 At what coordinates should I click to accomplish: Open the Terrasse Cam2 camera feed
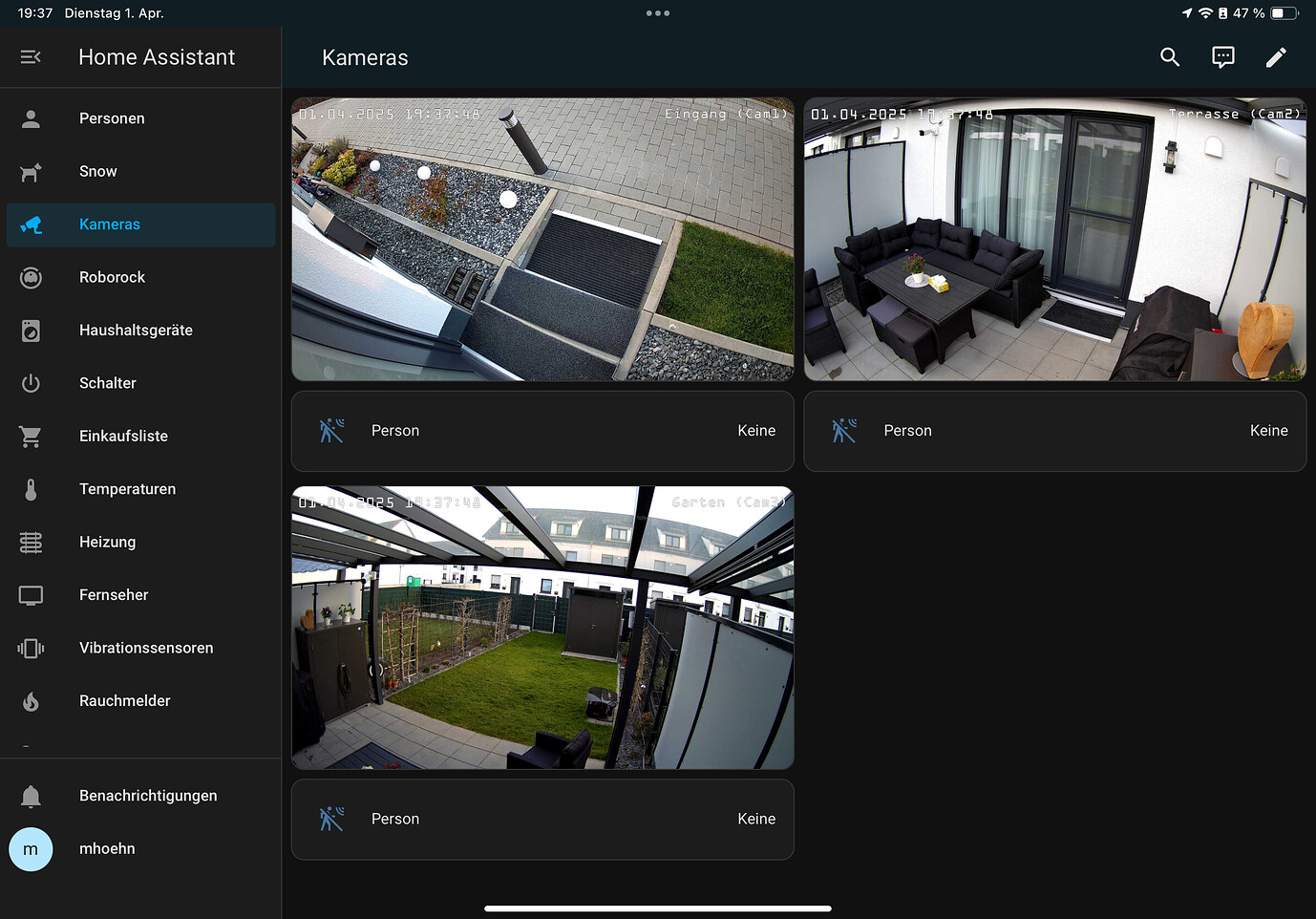pos(1055,239)
